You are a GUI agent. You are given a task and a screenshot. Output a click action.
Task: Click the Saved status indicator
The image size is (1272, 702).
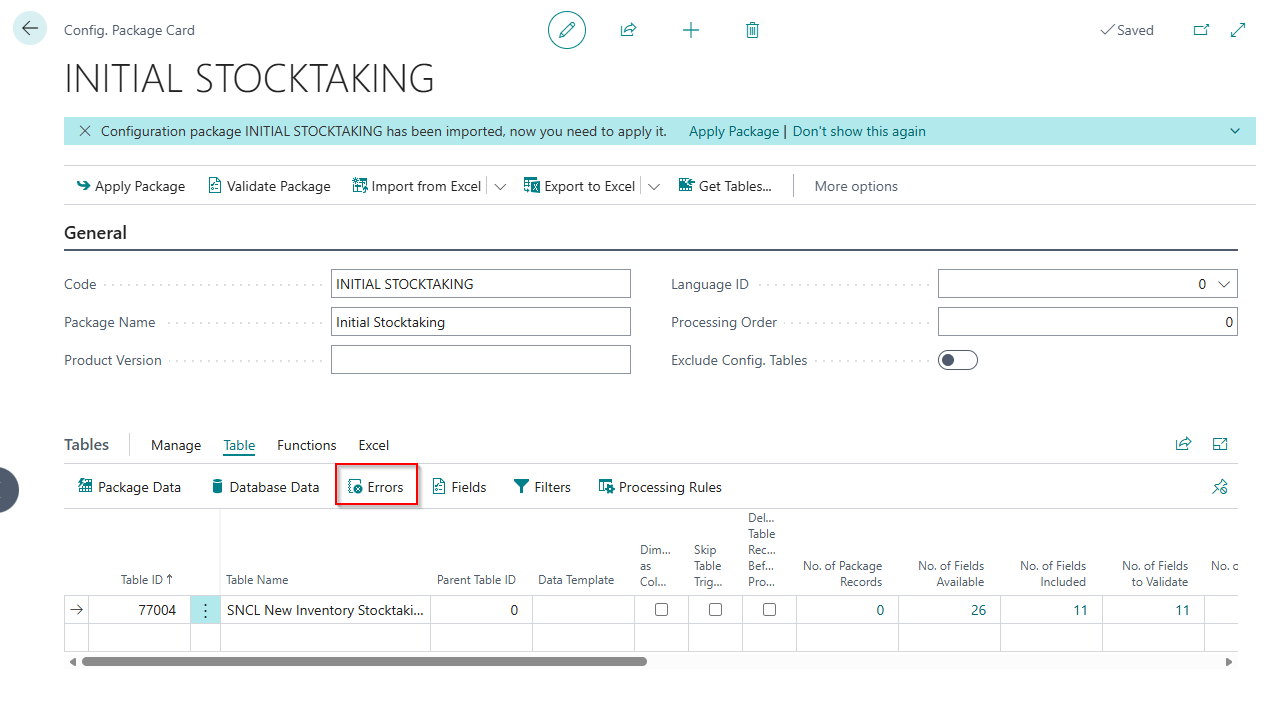[x=1127, y=30]
